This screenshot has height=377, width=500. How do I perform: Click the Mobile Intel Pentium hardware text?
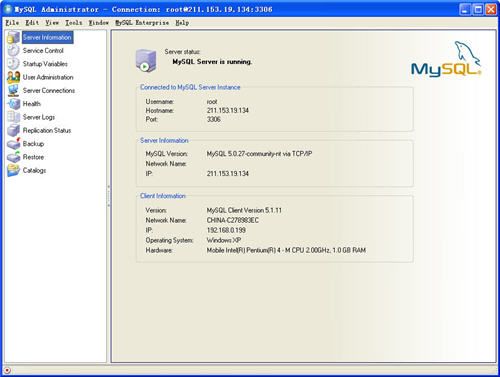(286, 250)
